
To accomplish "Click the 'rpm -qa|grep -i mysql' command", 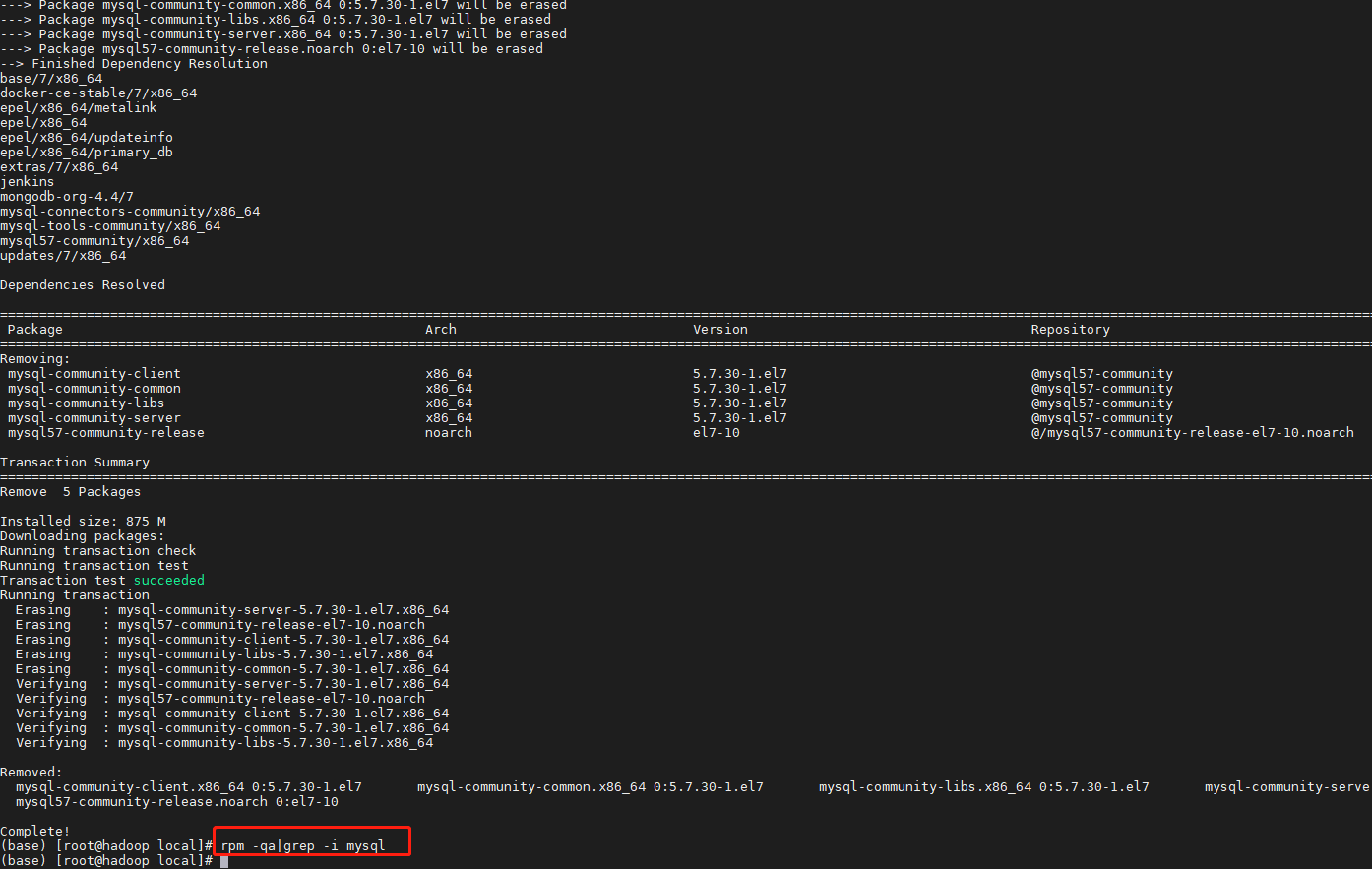I will (303, 845).
